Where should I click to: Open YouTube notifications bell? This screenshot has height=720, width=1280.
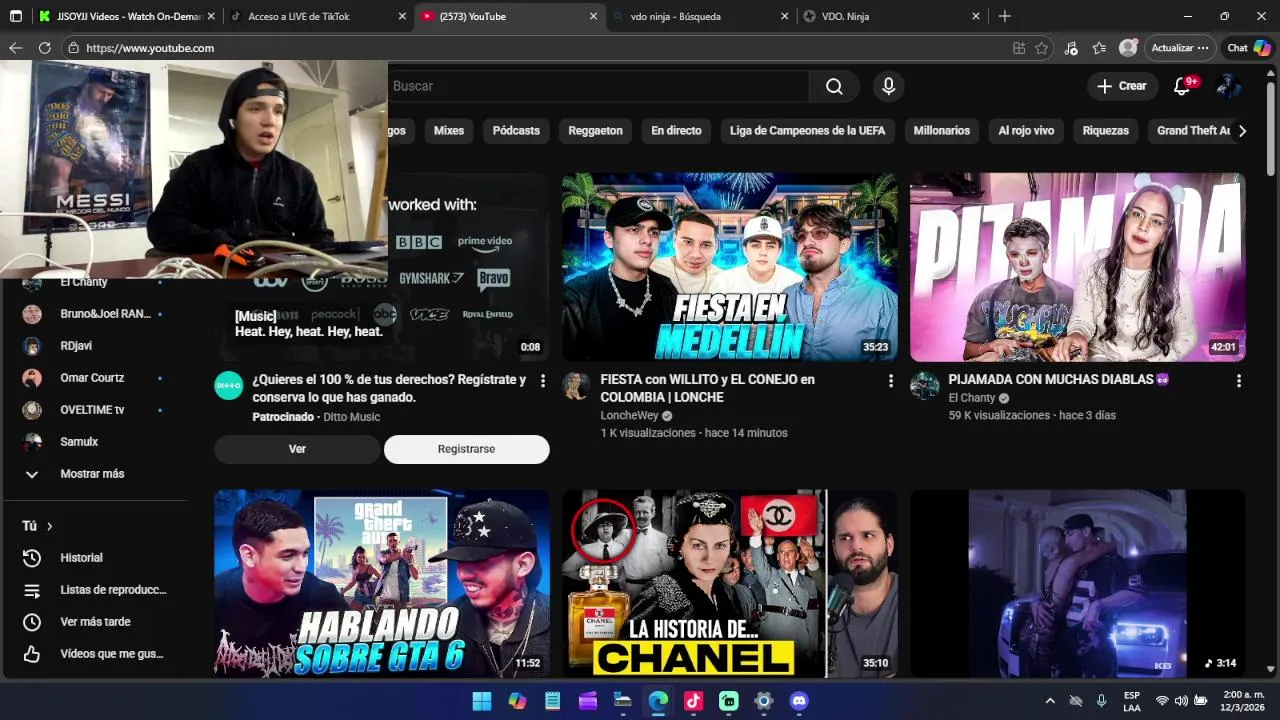click(1182, 86)
